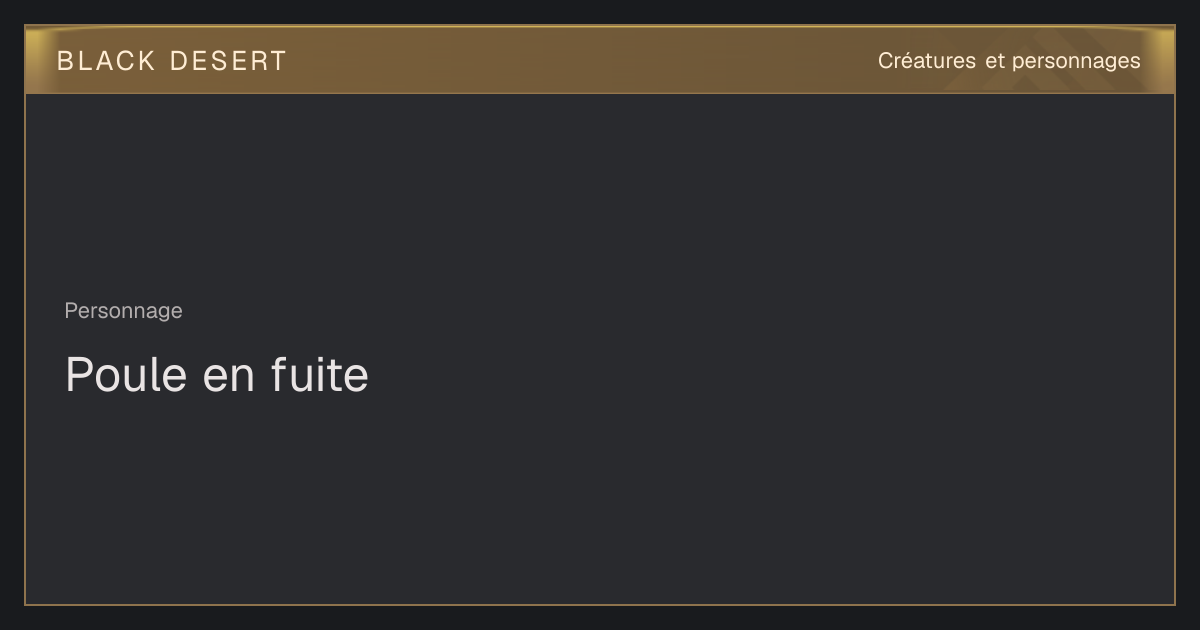Click the dark card area above the Personnage label

point(600,195)
